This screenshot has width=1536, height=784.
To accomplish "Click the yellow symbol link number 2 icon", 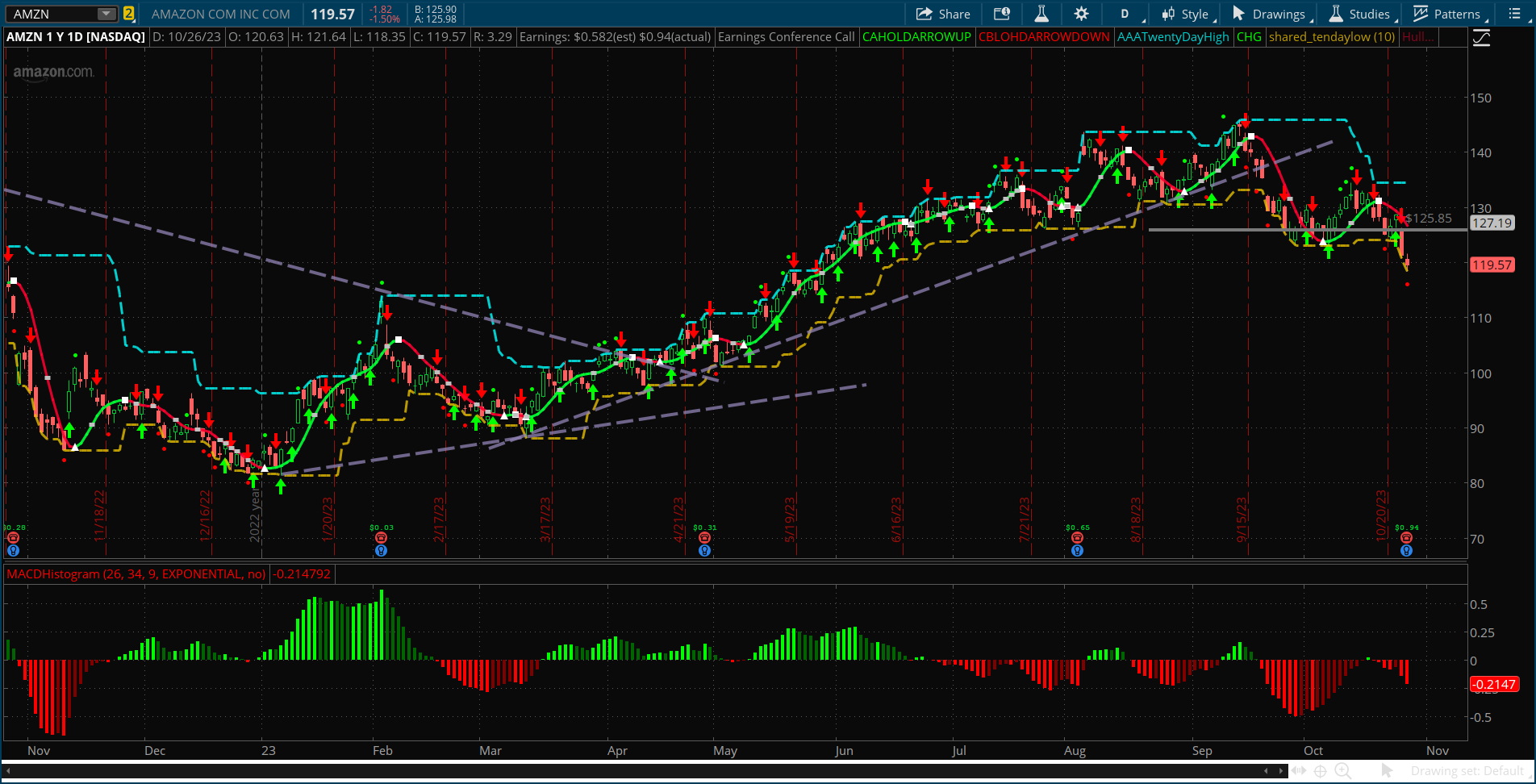I will pyautogui.click(x=128, y=14).
